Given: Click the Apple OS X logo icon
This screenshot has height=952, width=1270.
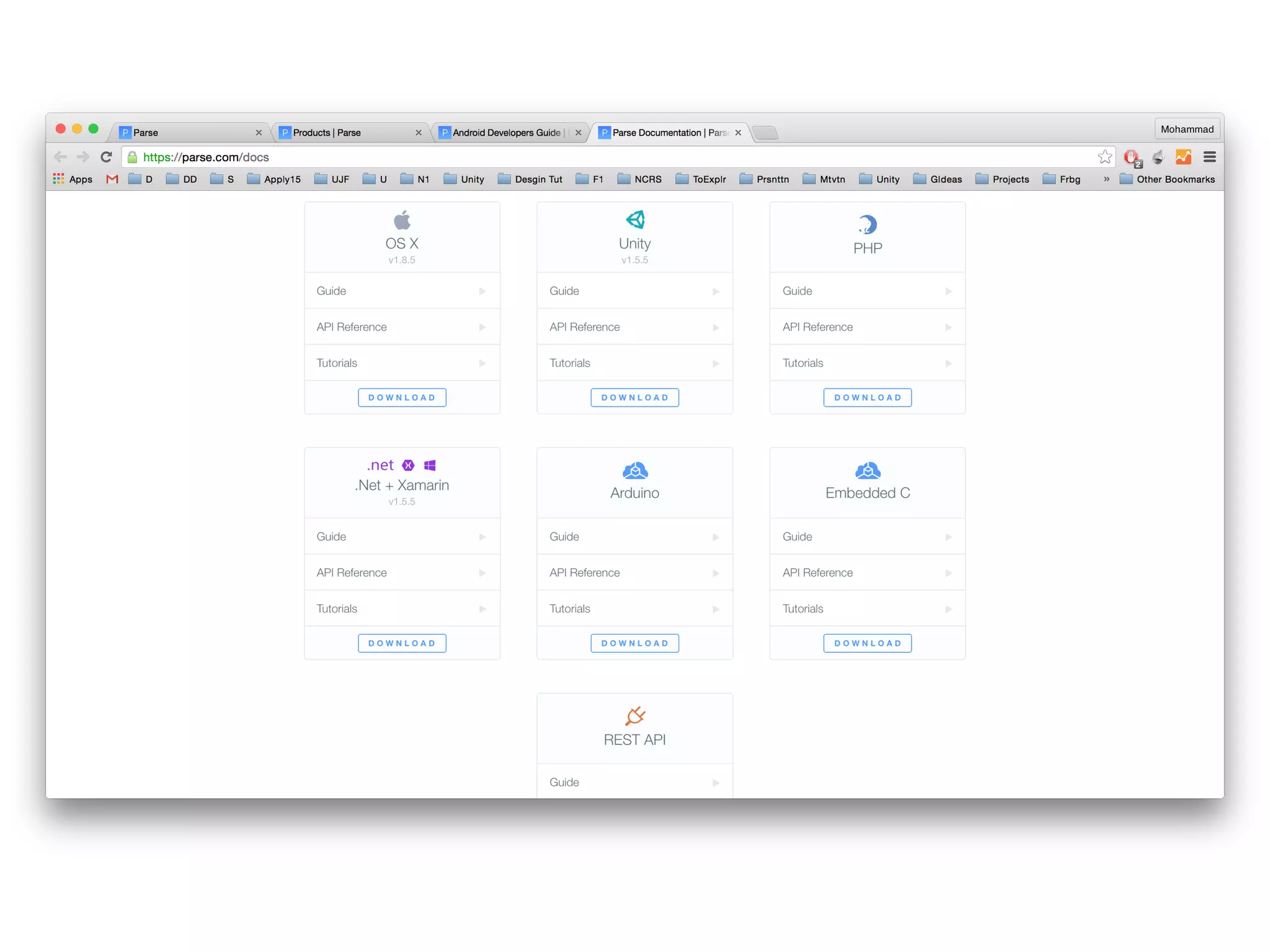Looking at the screenshot, I should click(402, 220).
